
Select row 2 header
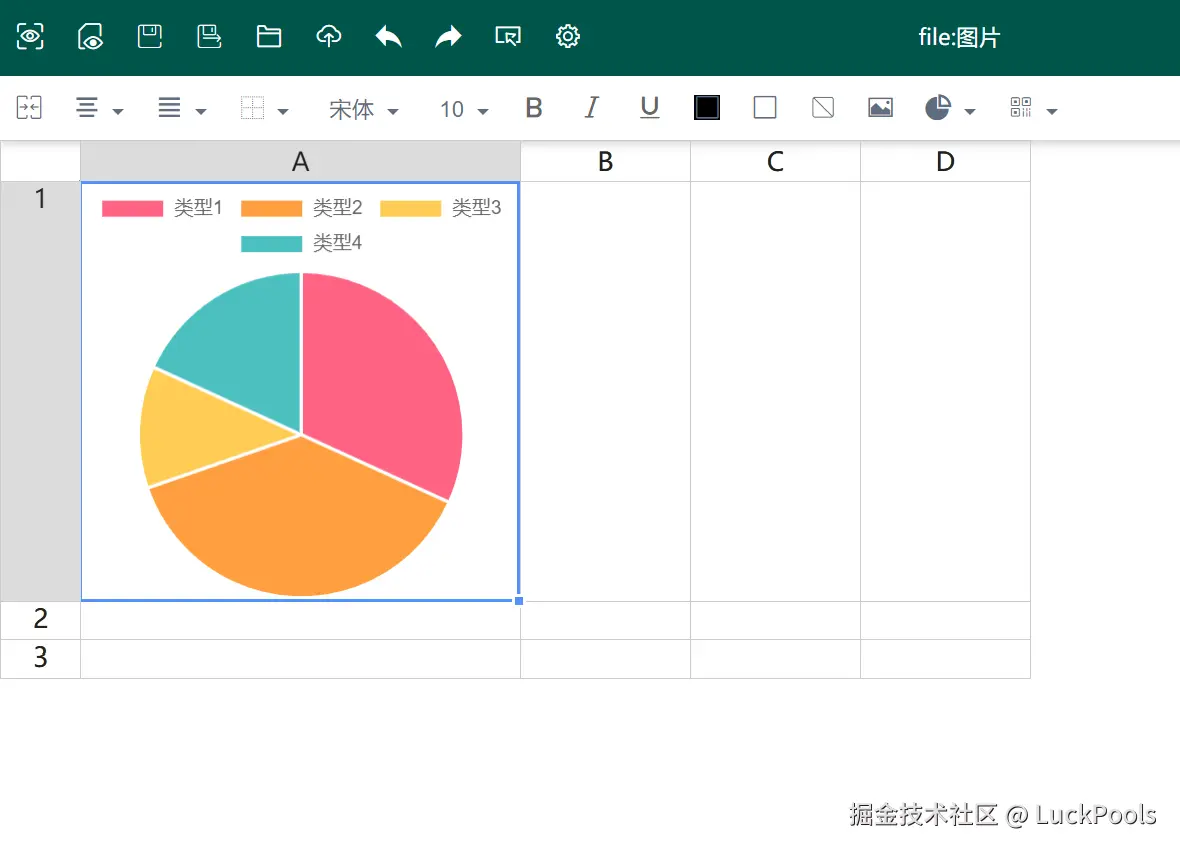41,620
